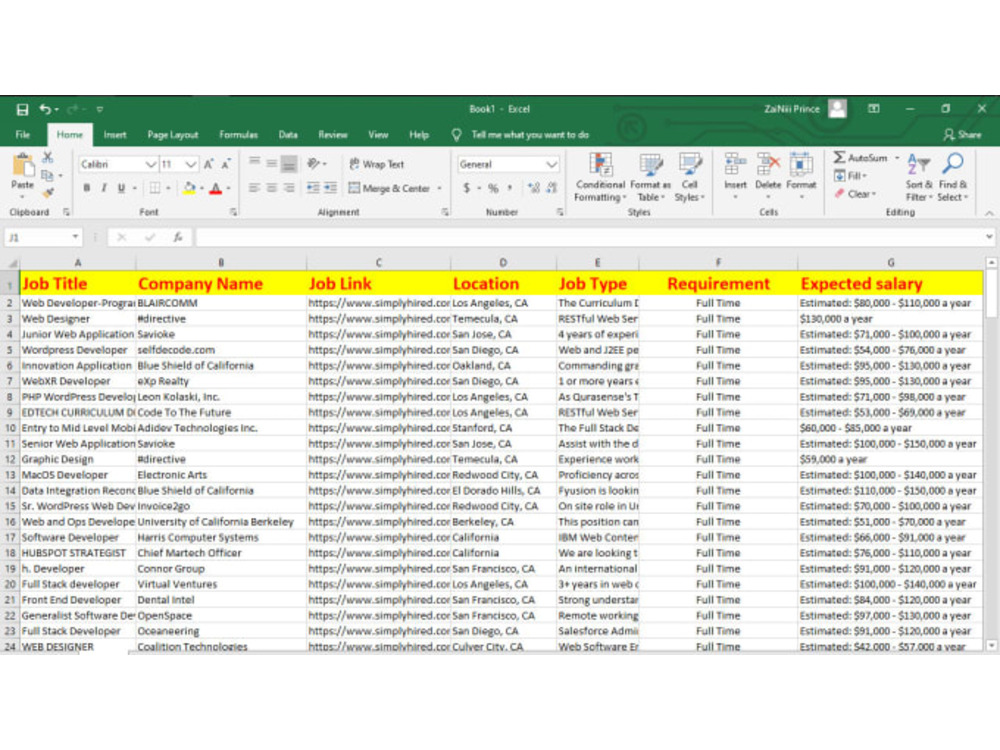
Task: Expand the Name Box dropdown arrow
Action: tap(75, 237)
